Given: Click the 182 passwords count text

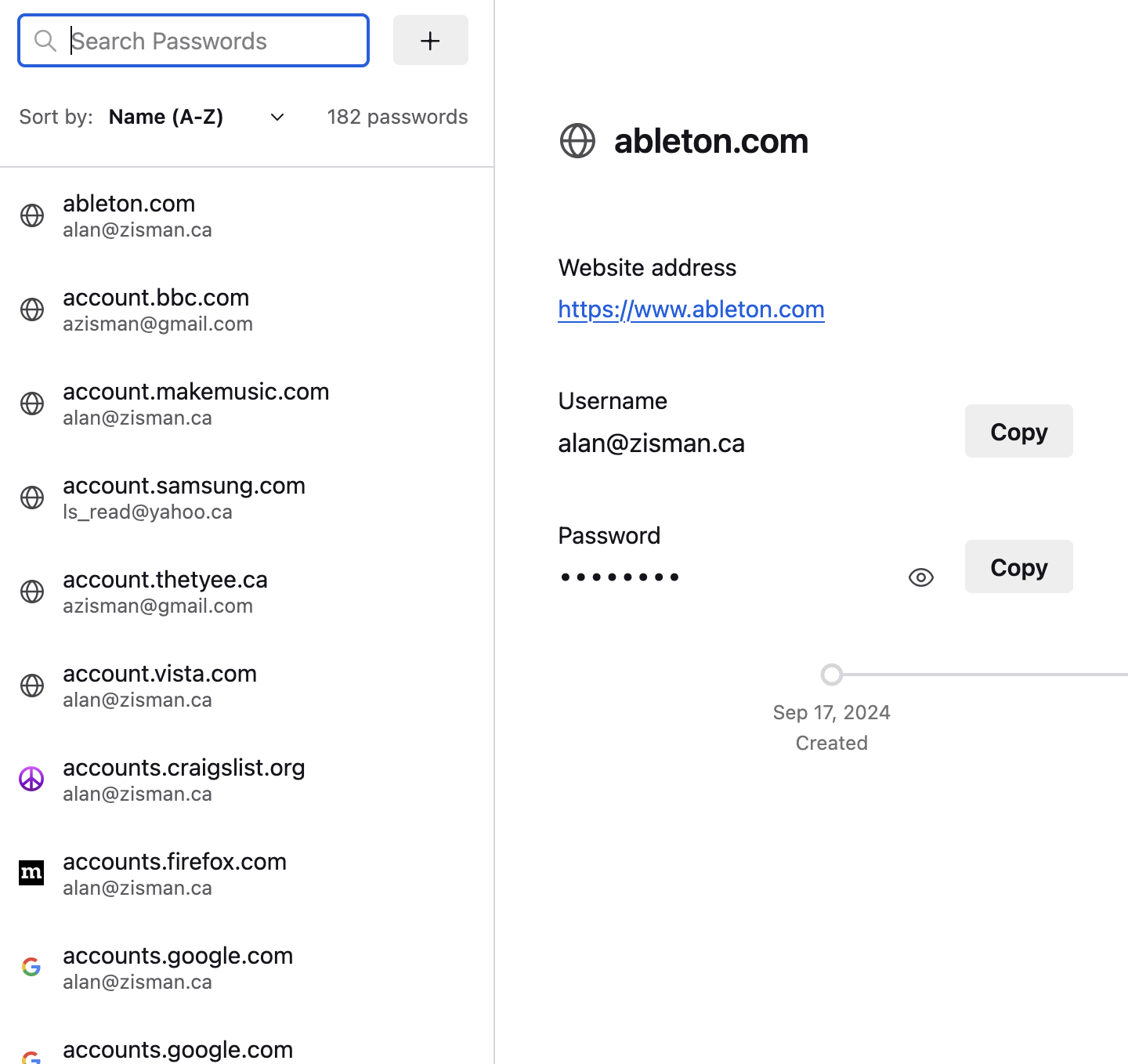Looking at the screenshot, I should tap(397, 117).
